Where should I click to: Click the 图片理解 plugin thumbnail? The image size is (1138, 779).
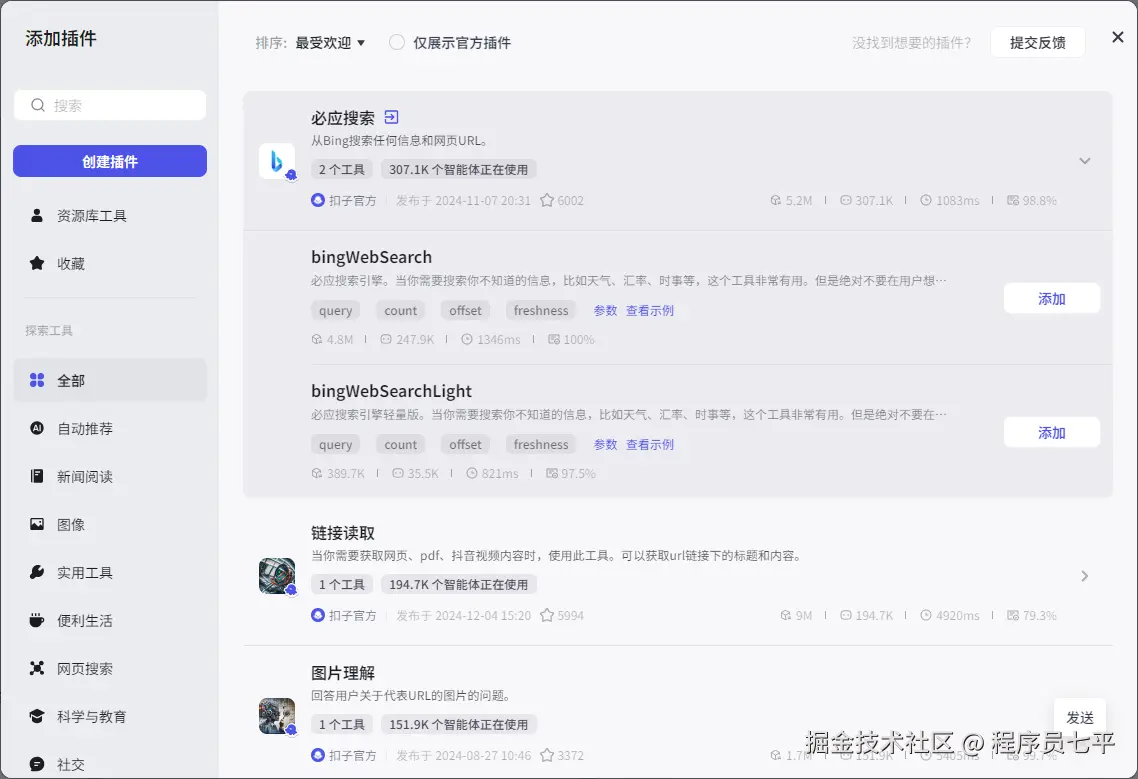[277, 716]
